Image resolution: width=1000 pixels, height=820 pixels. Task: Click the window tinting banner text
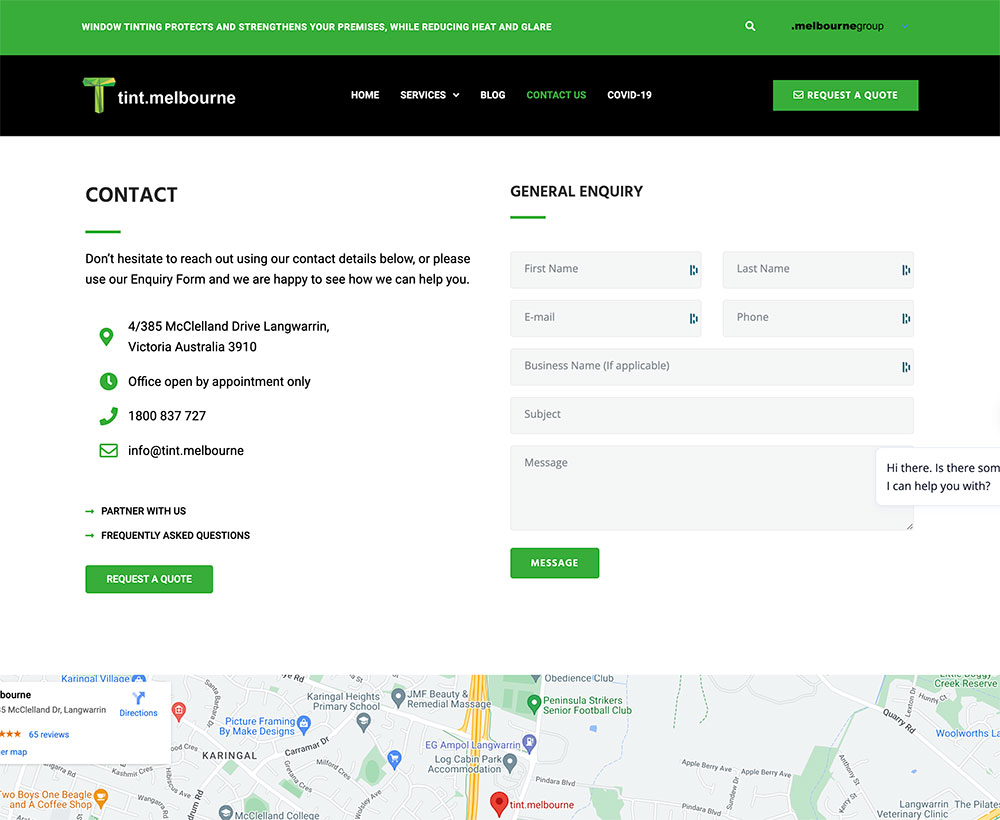[x=316, y=27]
